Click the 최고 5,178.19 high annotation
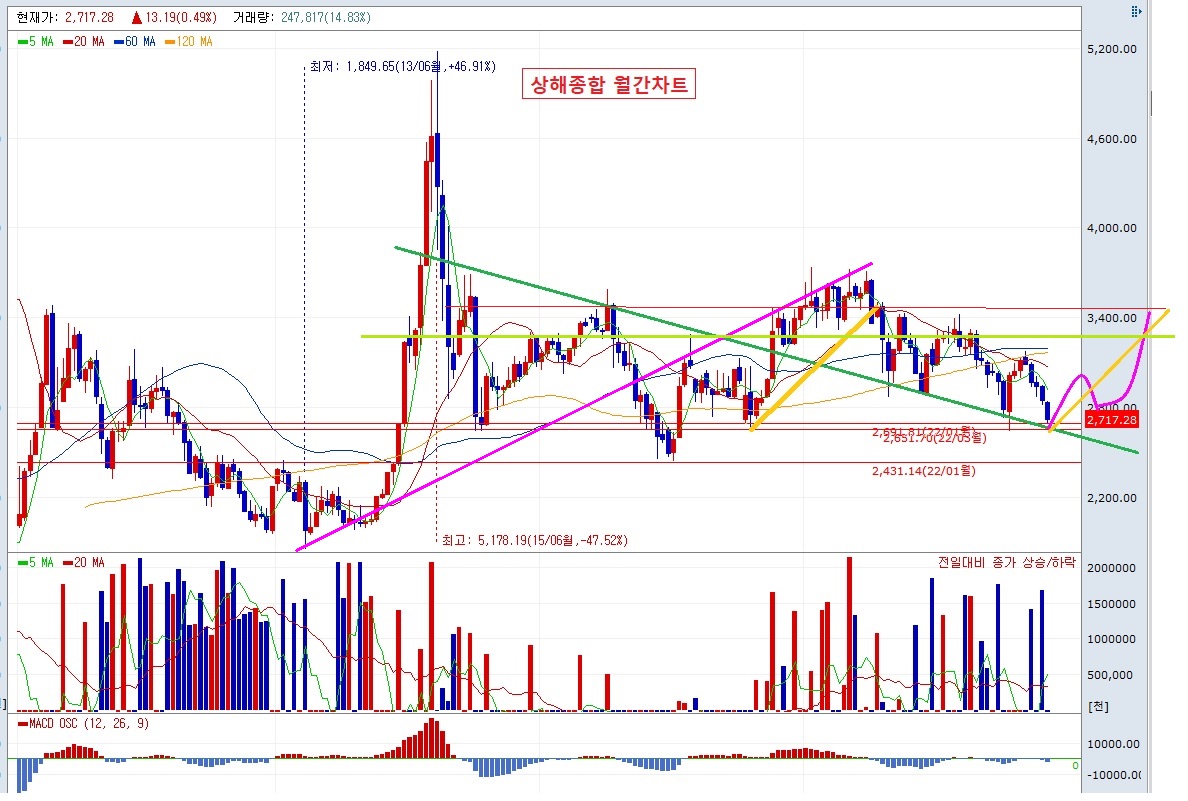The height and width of the screenshot is (801, 1188). pyautogui.click(x=535, y=540)
